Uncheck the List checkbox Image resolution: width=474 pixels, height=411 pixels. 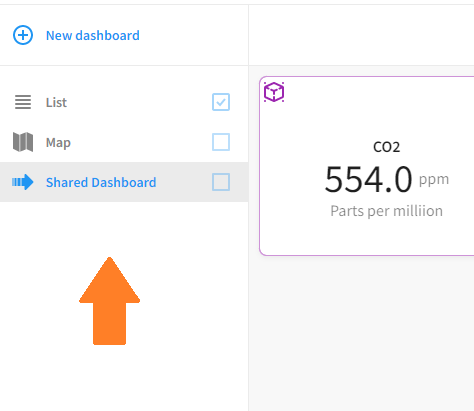221,102
